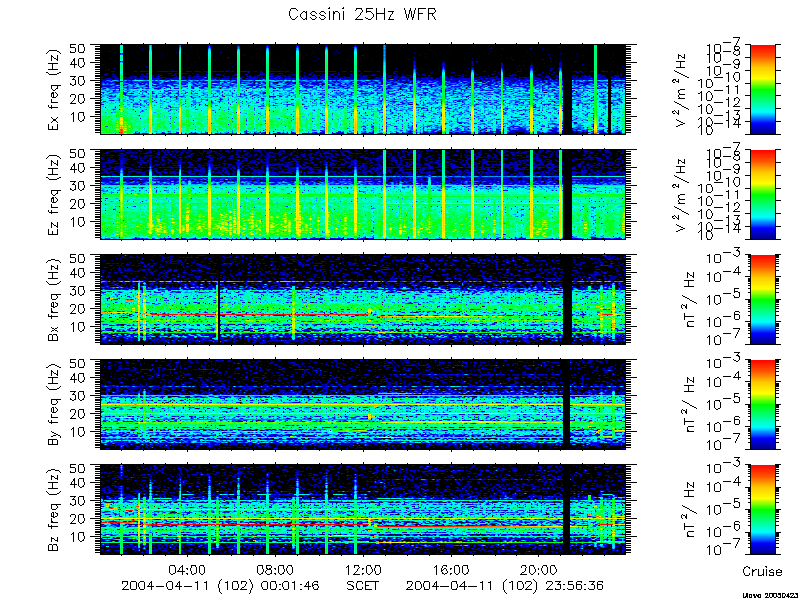Click the nT²/Hz unit label beside Bx color bar
800x600 pixels.
690,299
